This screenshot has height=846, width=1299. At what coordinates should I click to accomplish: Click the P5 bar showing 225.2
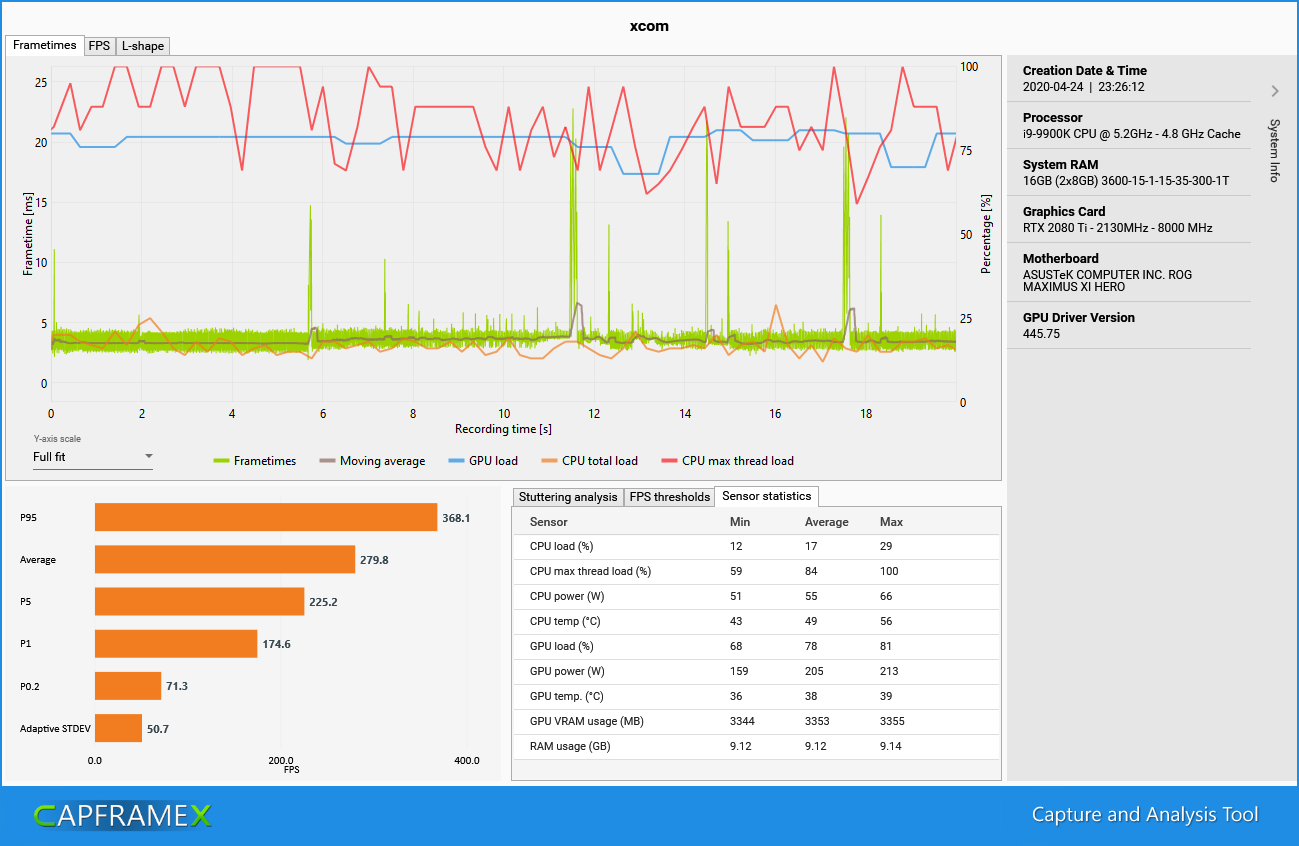(x=199, y=601)
